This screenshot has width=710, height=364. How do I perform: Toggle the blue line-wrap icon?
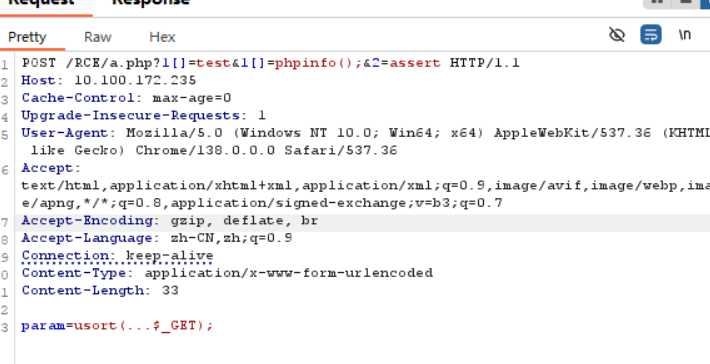[x=651, y=35]
